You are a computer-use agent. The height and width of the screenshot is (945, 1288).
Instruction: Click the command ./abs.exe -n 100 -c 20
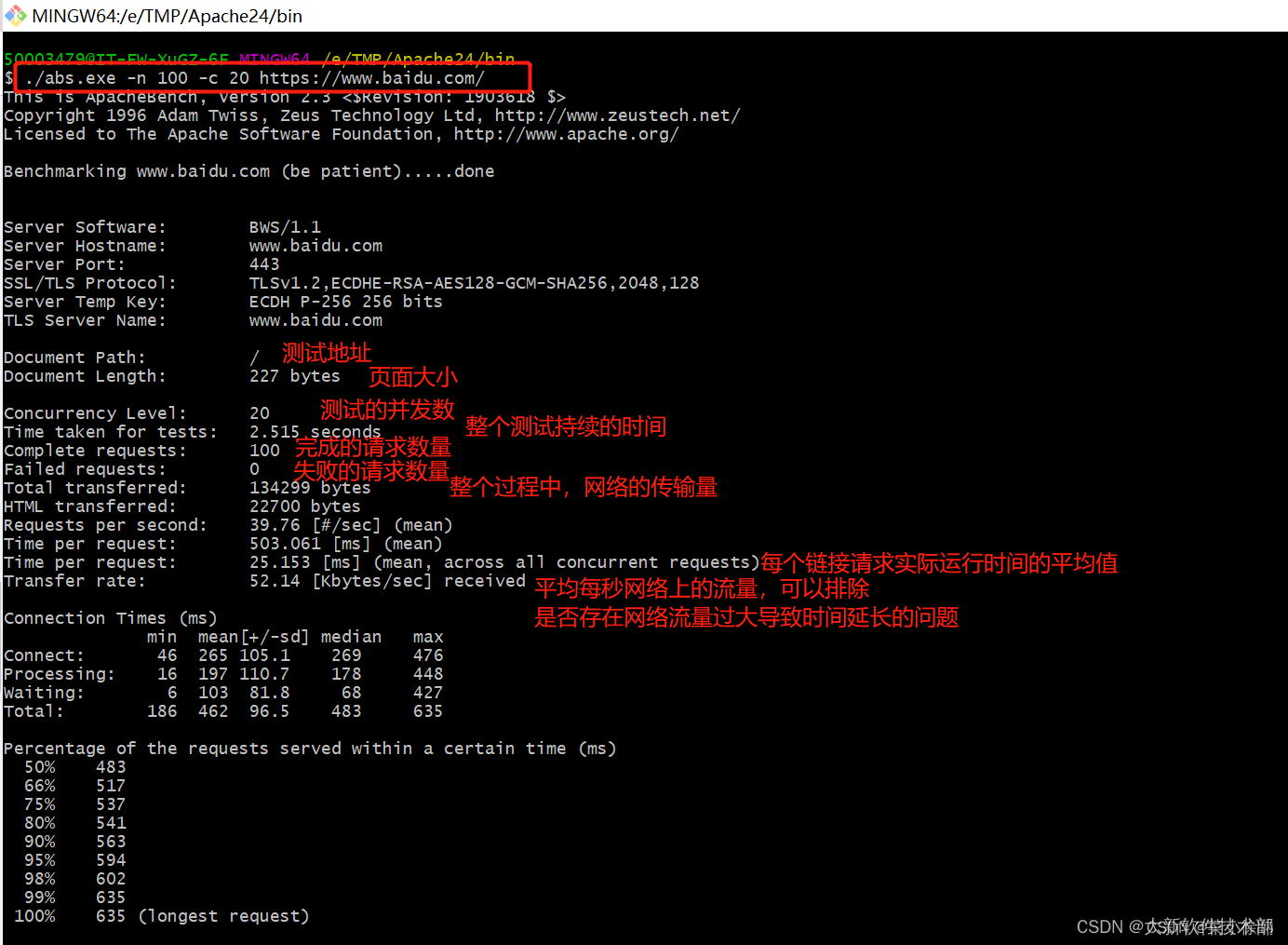point(137,78)
